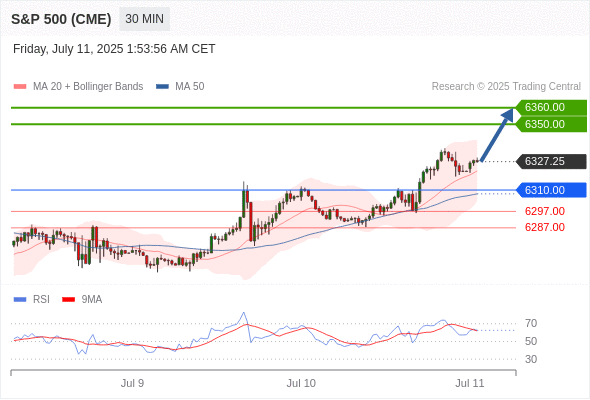This screenshot has height=400, width=590.
Task: Click the red 6297.00 support level label
Action: [544, 211]
